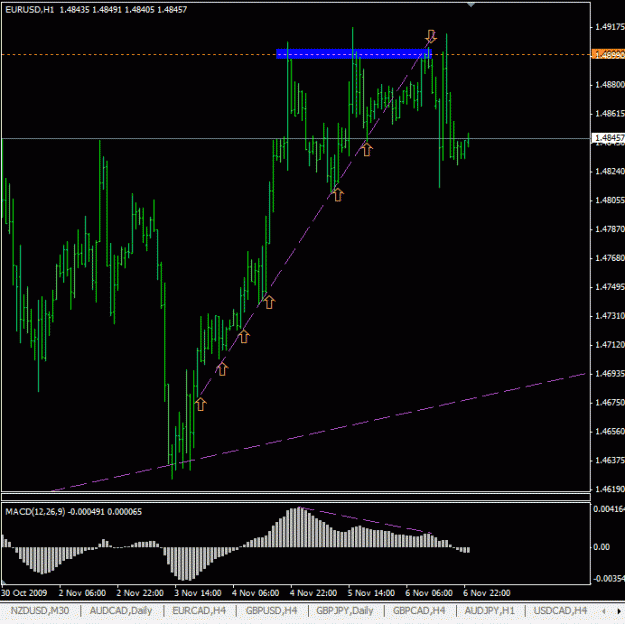The width and height of the screenshot is (625, 624).
Task: Select the EURCAD,H4 chart tab
Action: pos(199,610)
